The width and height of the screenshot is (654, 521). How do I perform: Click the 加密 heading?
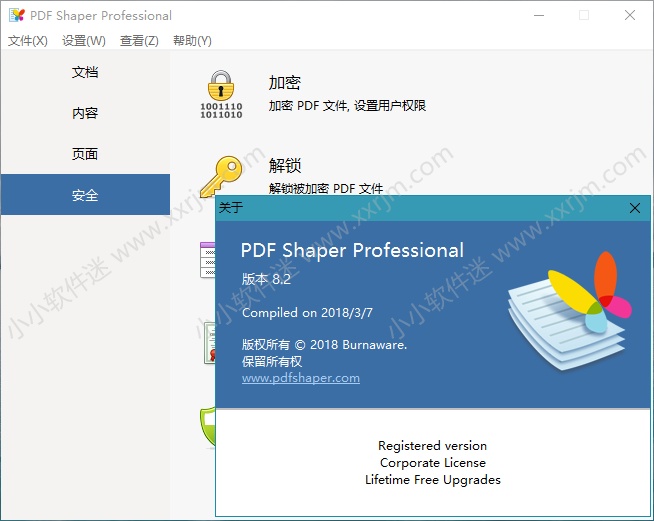click(x=285, y=83)
